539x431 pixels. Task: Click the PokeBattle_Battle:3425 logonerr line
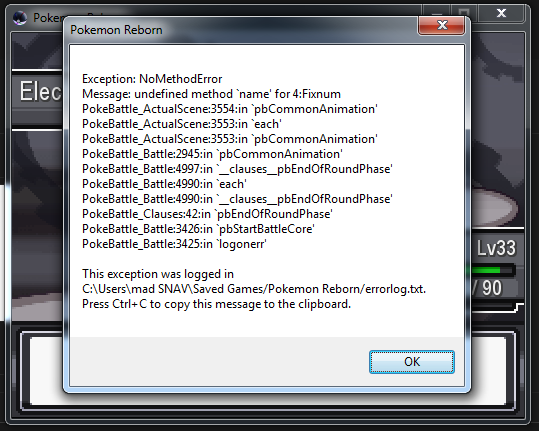coord(174,244)
